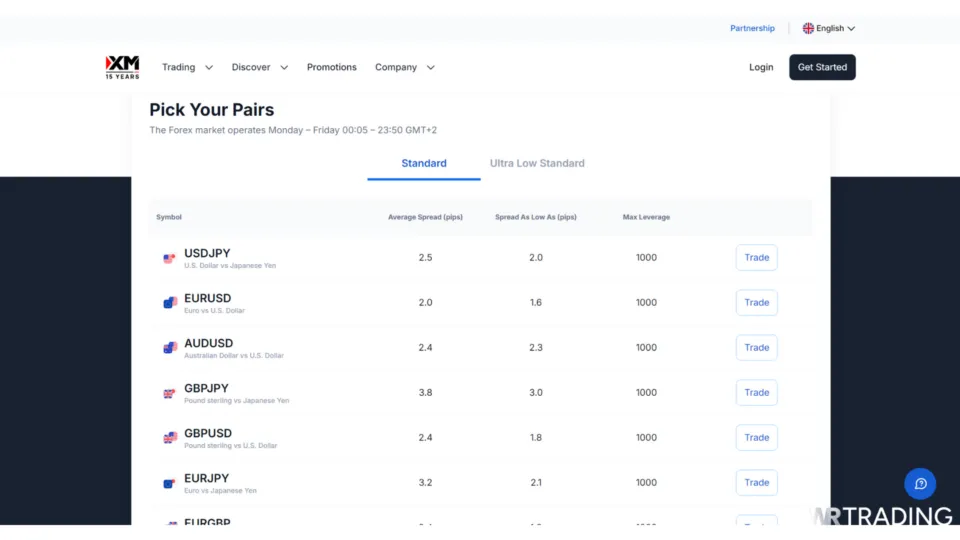This screenshot has height=540, width=960.
Task: Expand the Trading navigation menu
Action: (x=187, y=67)
